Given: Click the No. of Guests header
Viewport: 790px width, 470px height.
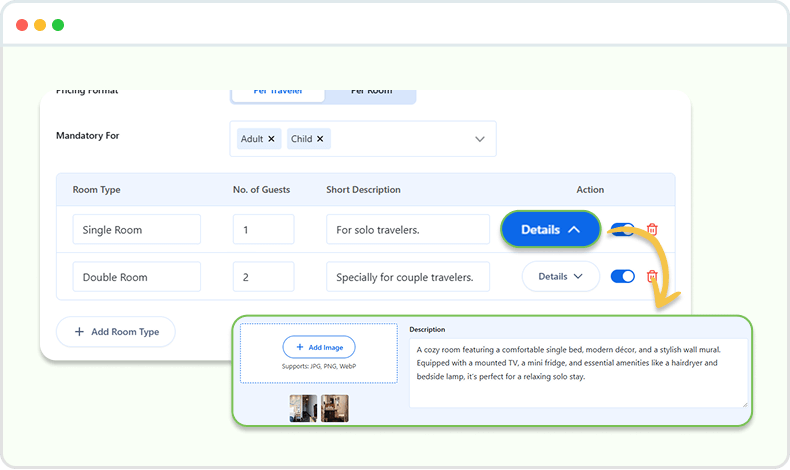Looking at the screenshot, I should 261,190.
